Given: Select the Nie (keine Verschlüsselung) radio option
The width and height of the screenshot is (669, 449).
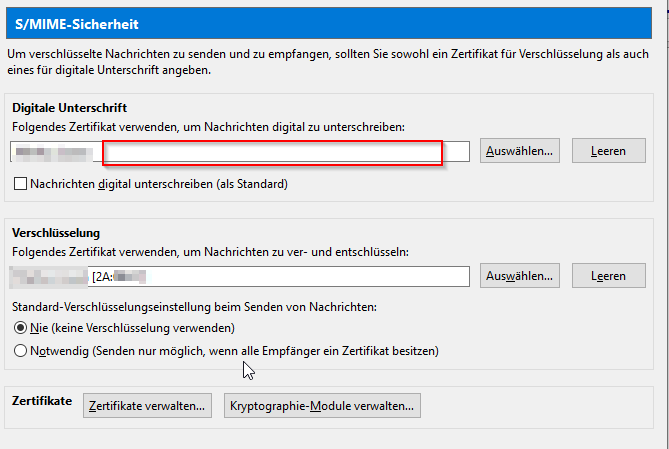Looking at the screenshot, I should [x=20, y=328].
